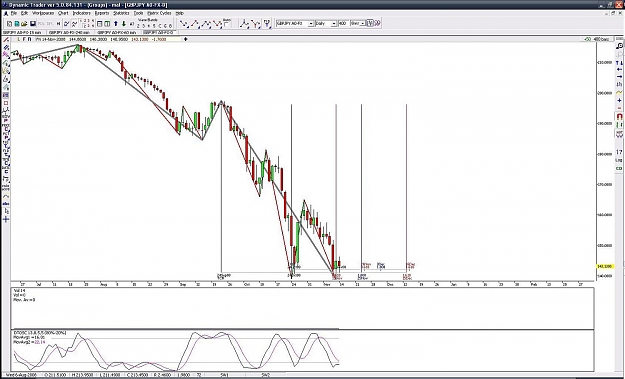The width and height of the screenshot is (625, 379).
Task: Click the green down arrow icon
Action: point(124,24)
